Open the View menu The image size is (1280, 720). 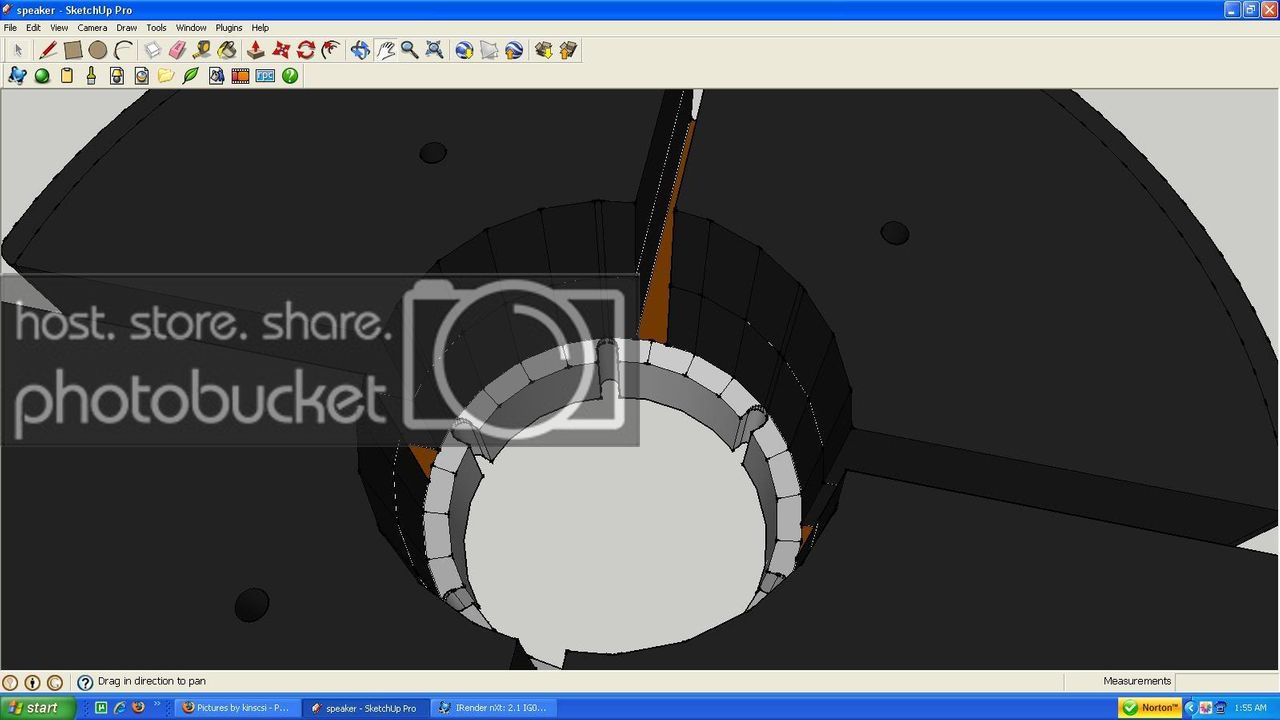[x=59, y=28]
